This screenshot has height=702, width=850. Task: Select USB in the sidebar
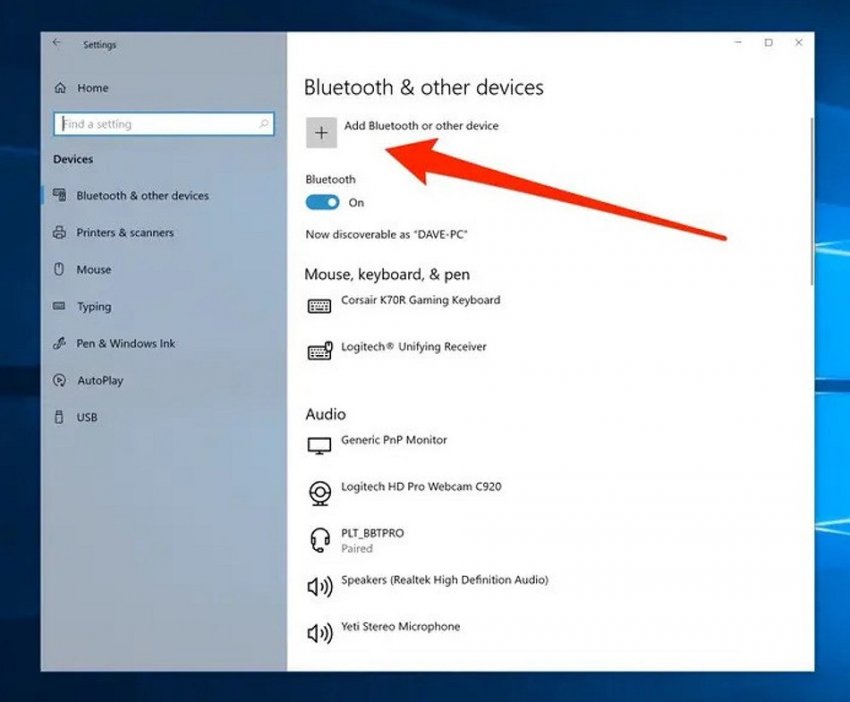87,418
